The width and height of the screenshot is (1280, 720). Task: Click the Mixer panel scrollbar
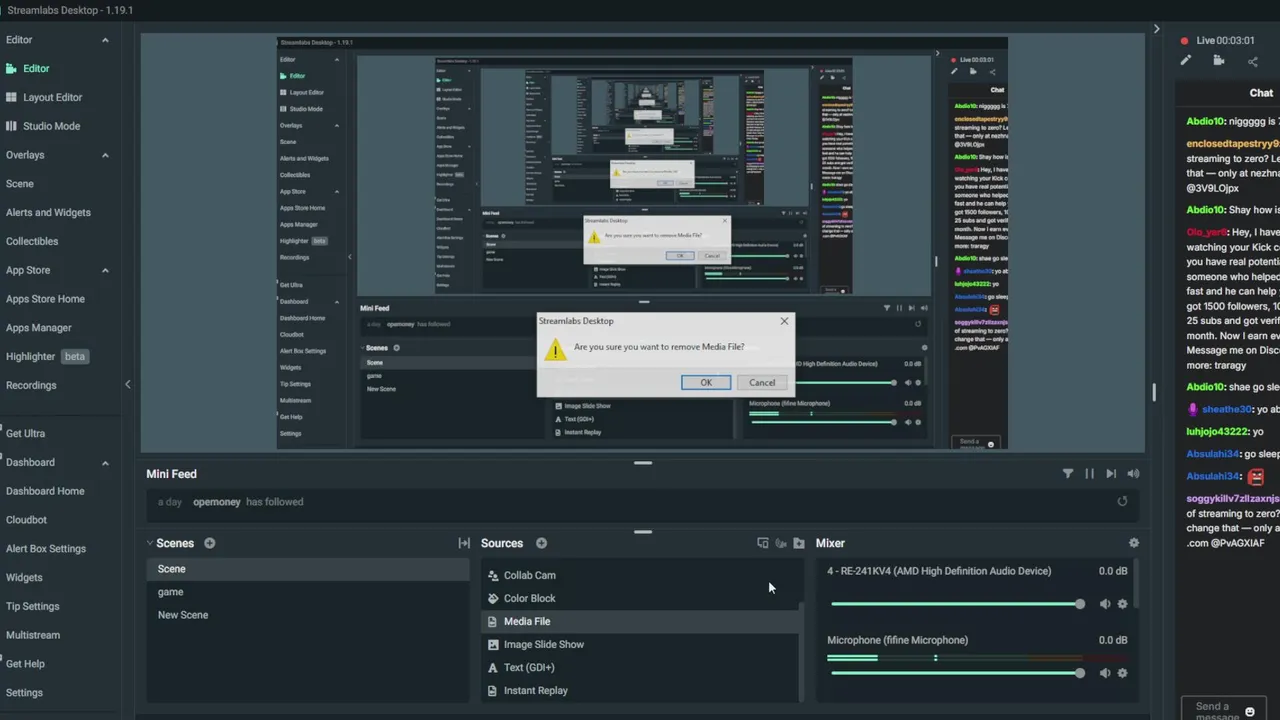(1137, 584)
